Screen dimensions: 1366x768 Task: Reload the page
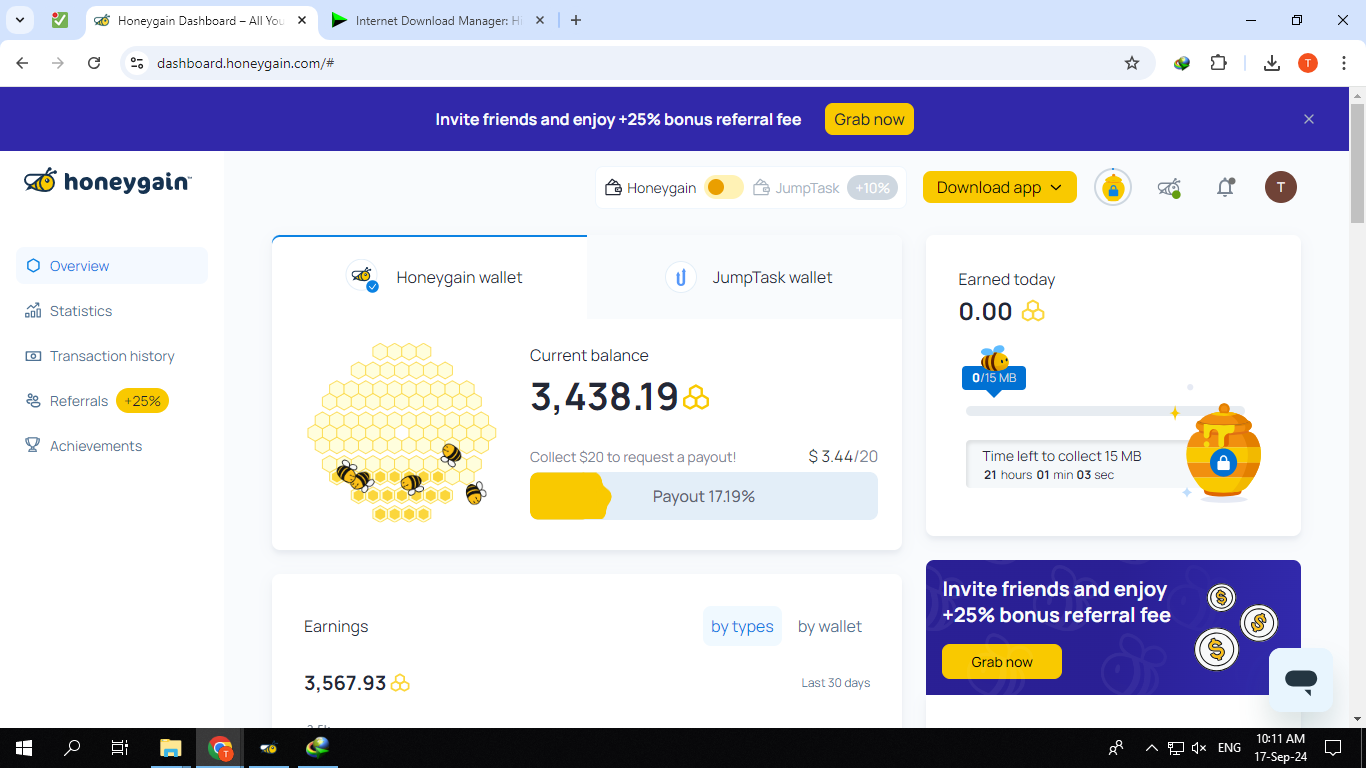click(x=94, y=63)
